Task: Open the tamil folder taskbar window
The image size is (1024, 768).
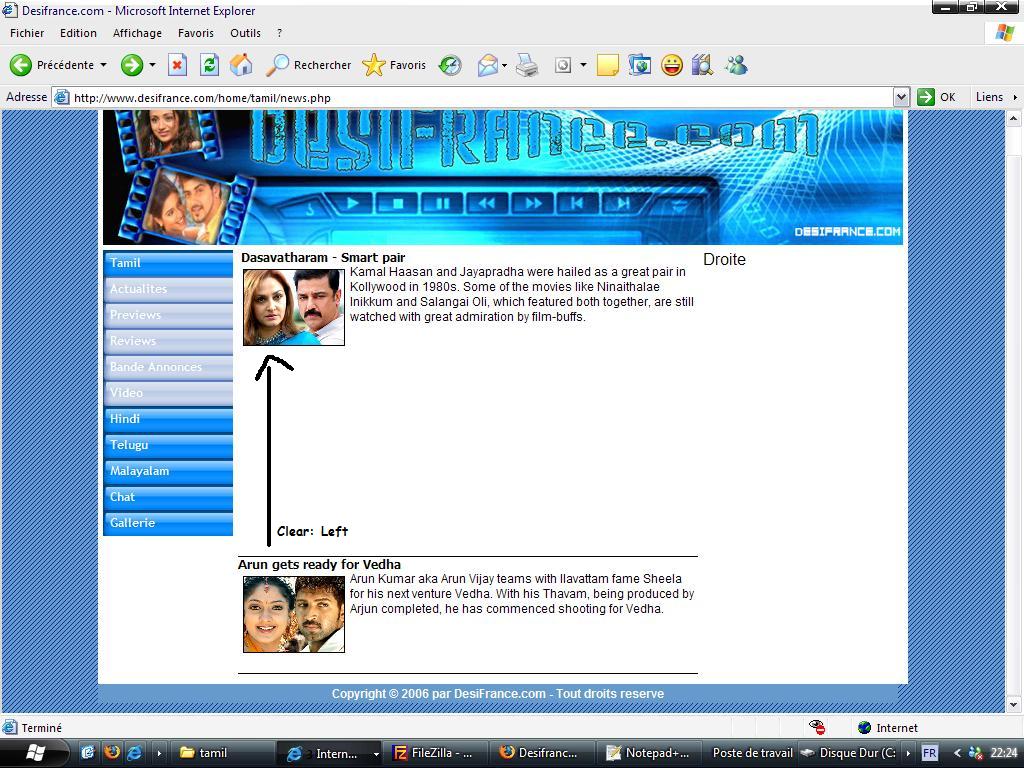Action: pyautogui.click(x=222, y=753)
